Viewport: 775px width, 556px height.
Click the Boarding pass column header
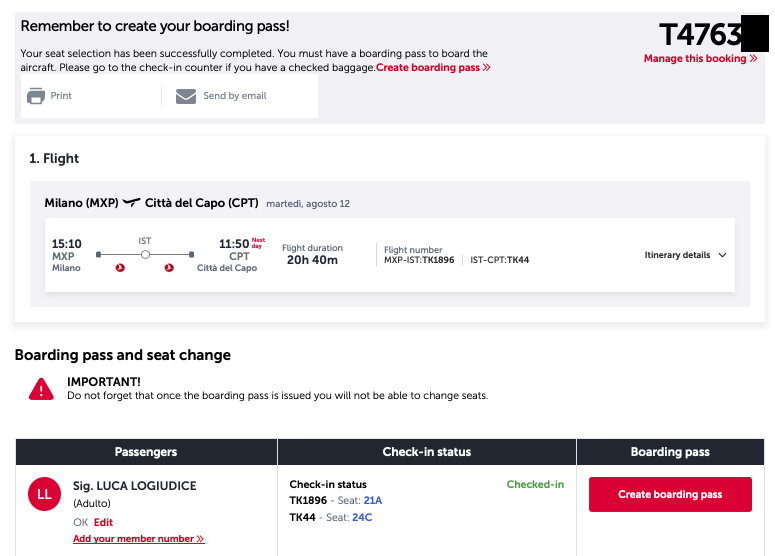pyautogui.click(x=670, y=452)
